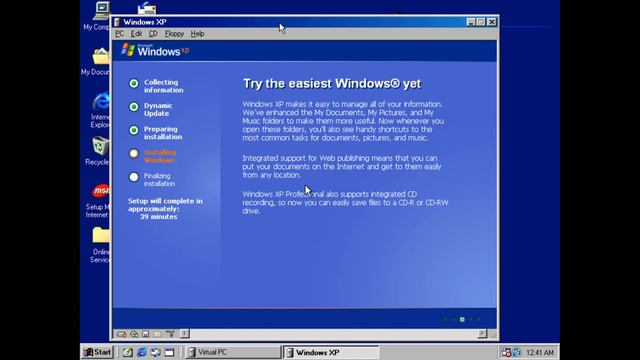Click the window resize grip in status bar
Viewport: 640px width, 360px height.
pyautogui.click(x=493, y=334)
